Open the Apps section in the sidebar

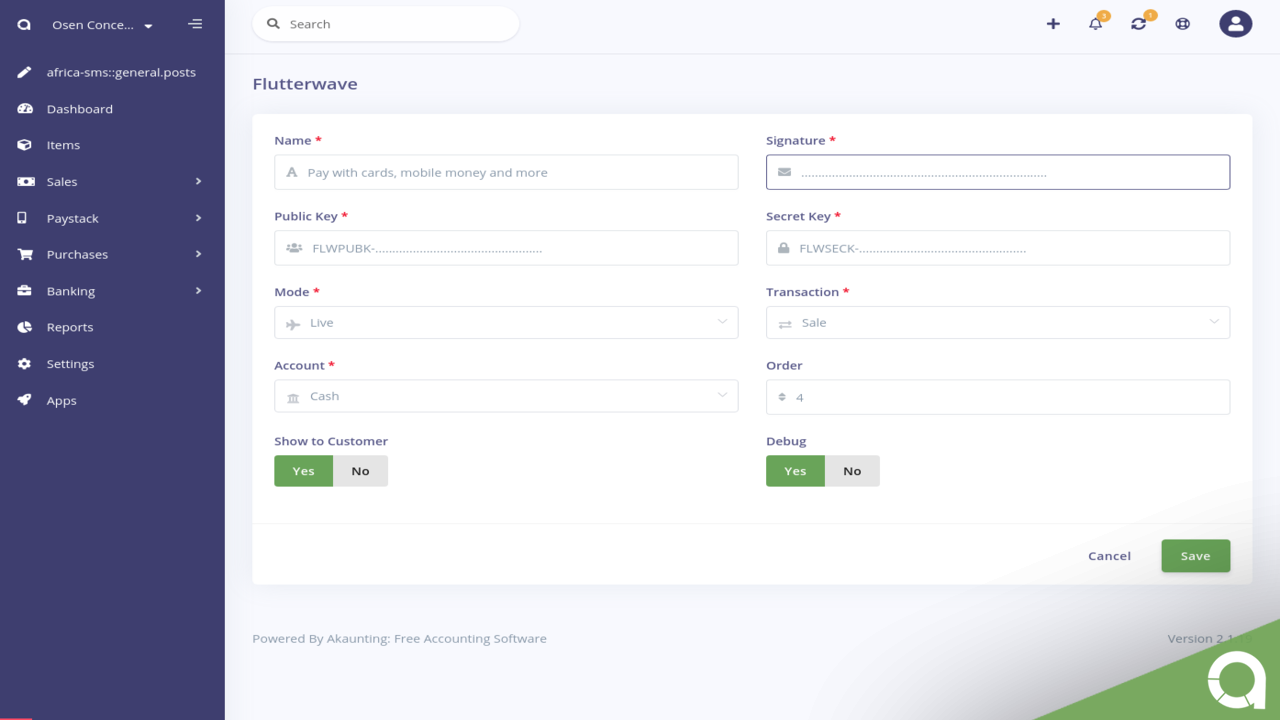coord(61,399)
